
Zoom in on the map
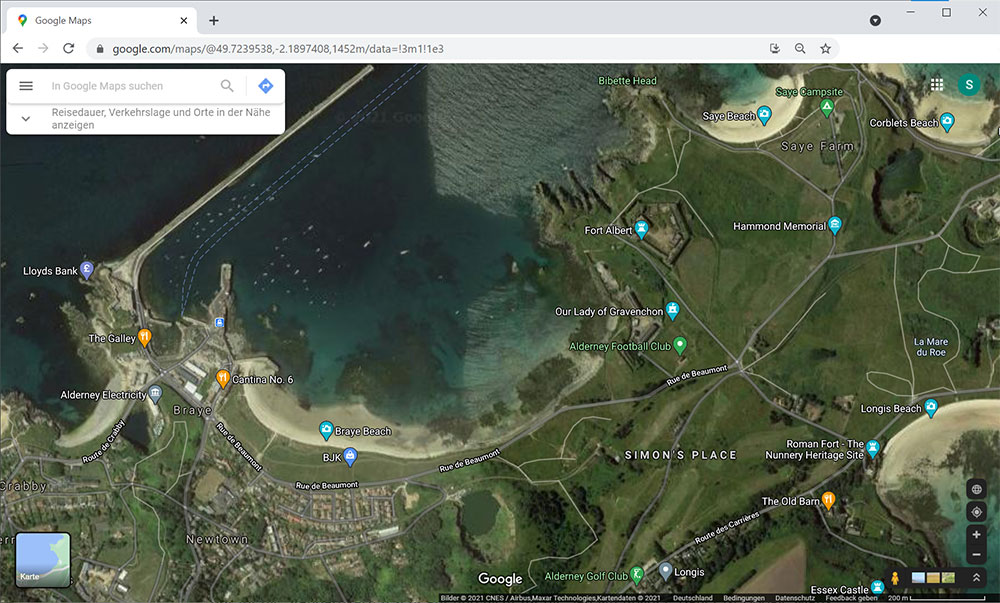977,535
